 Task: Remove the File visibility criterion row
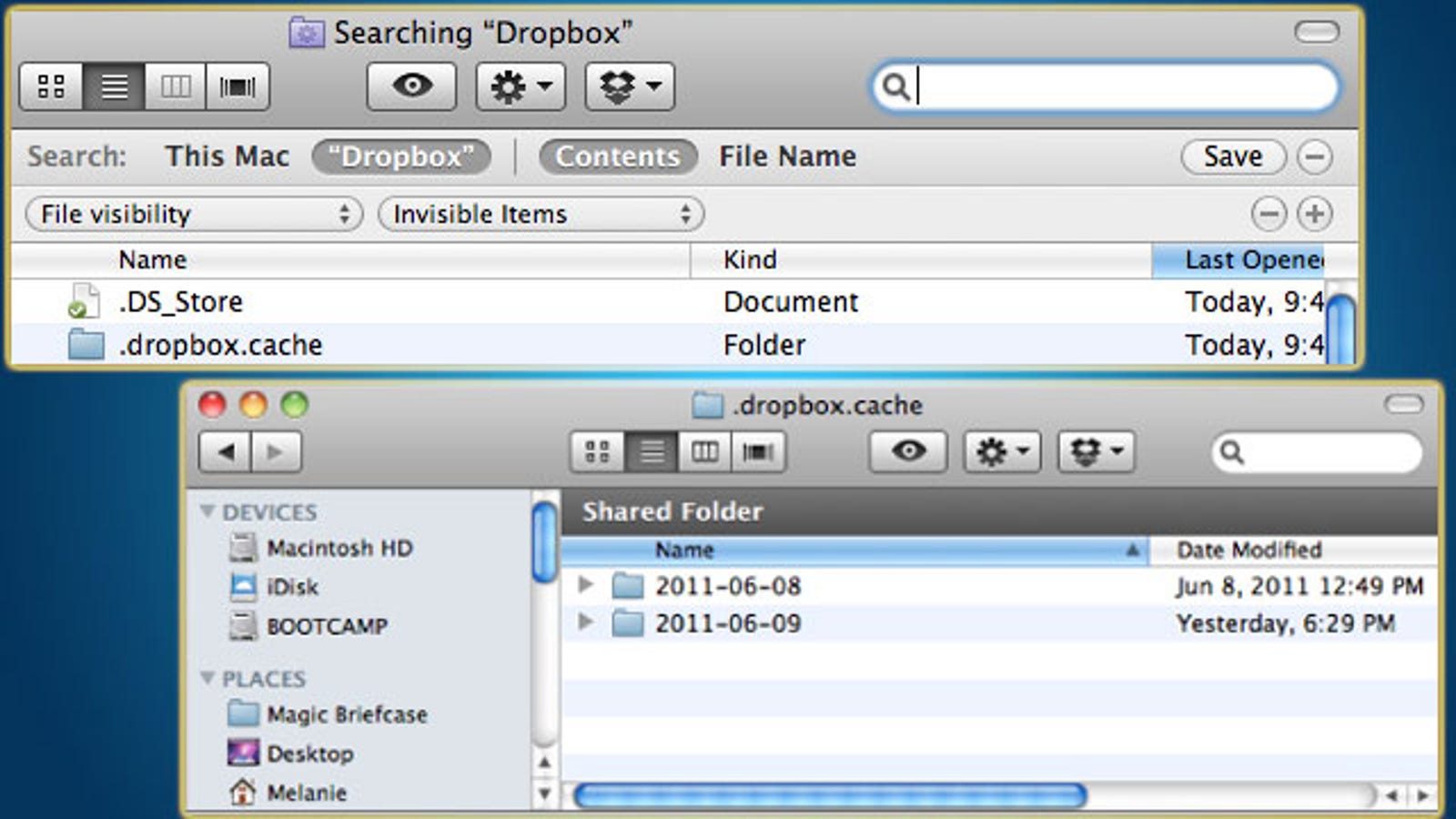[x=1269, y=214]
